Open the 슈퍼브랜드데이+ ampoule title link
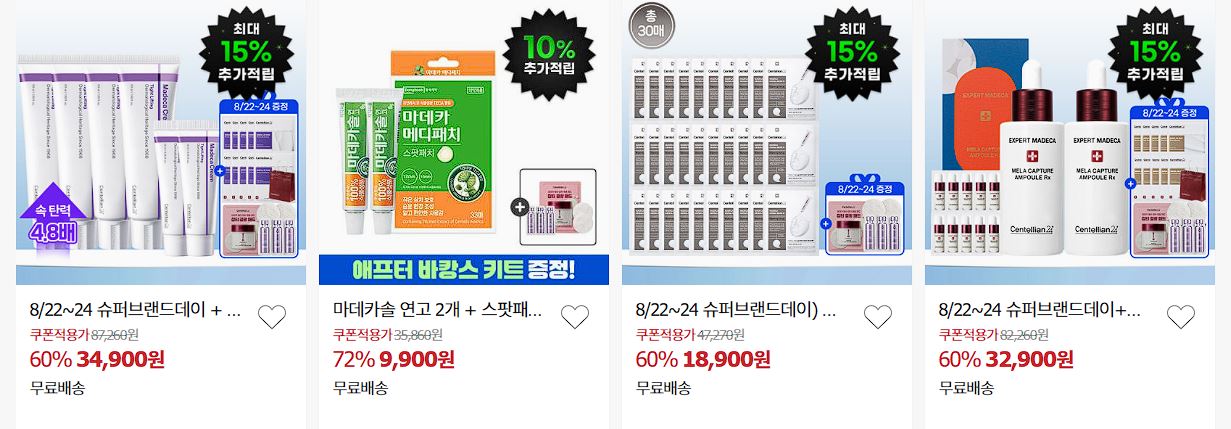The image size is (1231, 429). point(1039,309)
